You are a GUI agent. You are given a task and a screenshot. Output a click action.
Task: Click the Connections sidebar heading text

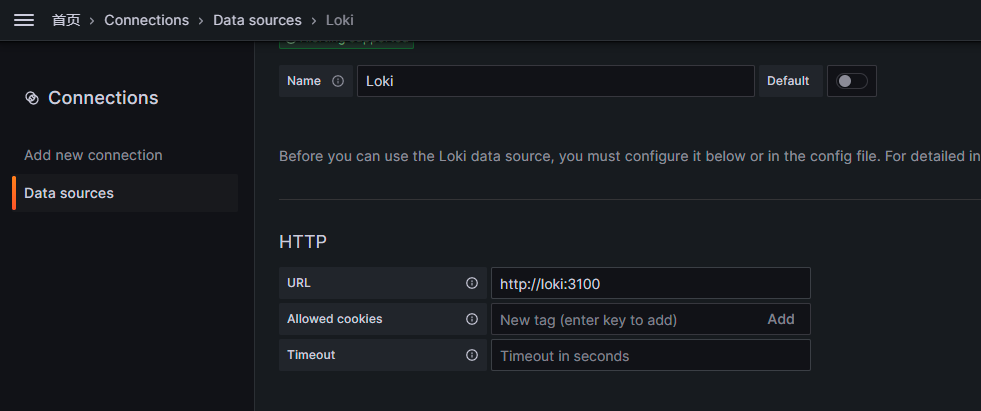click(x=103, y=98)
